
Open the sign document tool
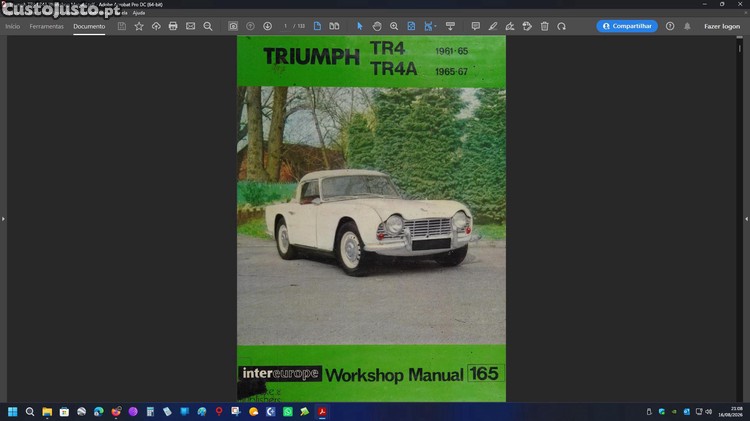coord(510,26)
